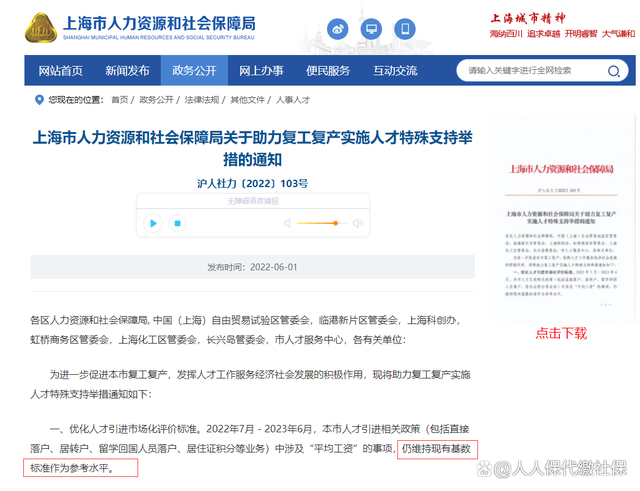The height and width of the screenshot is (491, 640).
Task: Click the bureau golden emblem logo
Action: 41,28
